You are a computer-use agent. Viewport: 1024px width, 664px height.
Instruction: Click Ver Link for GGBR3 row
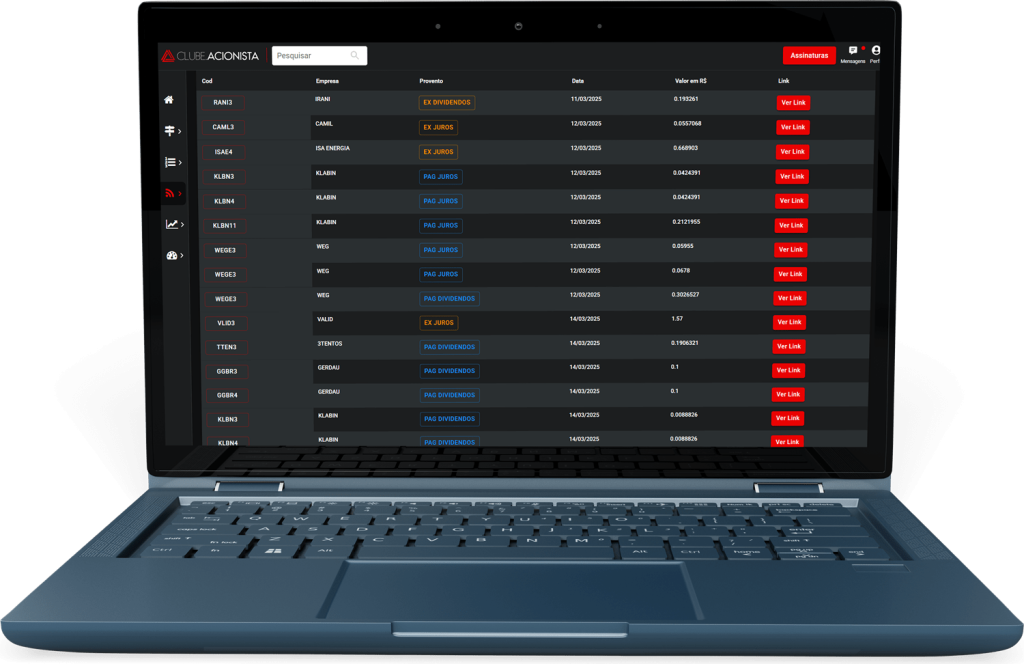pos(788,370)
